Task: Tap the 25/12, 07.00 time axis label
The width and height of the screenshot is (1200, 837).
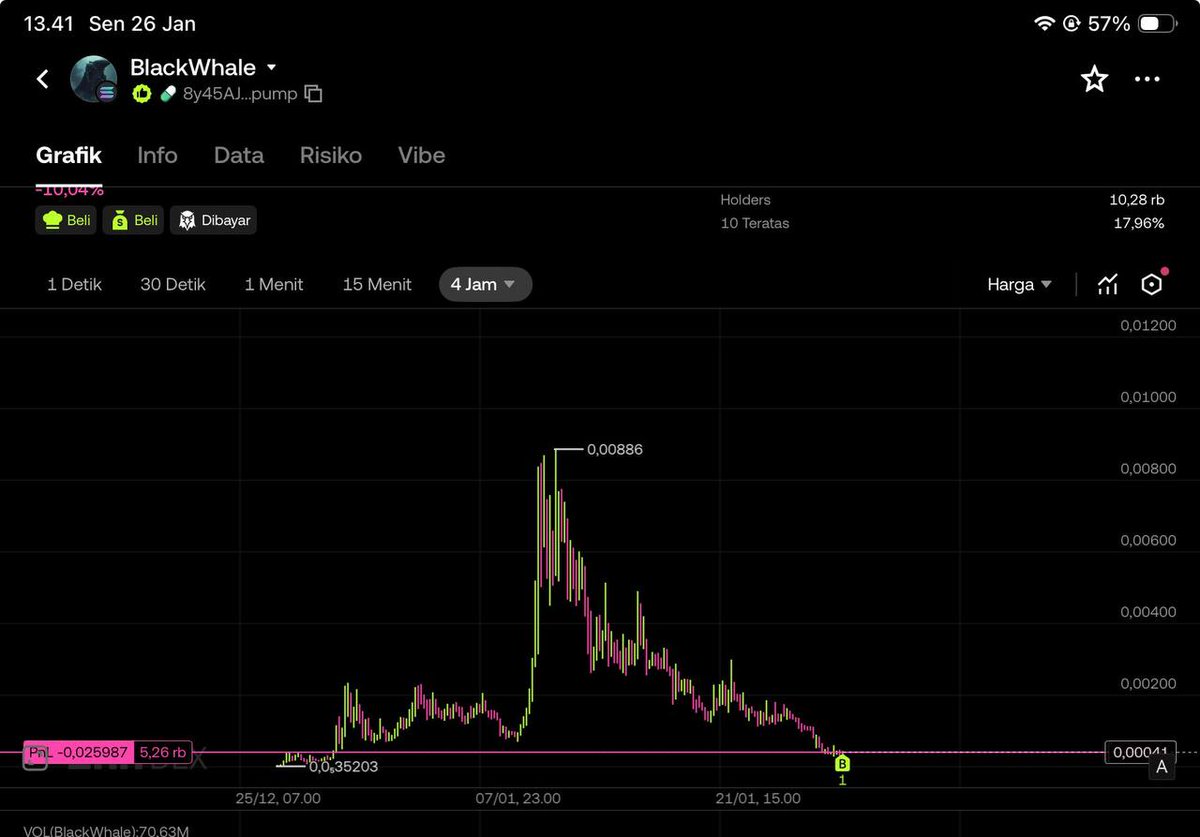Action: coord(278,798)
